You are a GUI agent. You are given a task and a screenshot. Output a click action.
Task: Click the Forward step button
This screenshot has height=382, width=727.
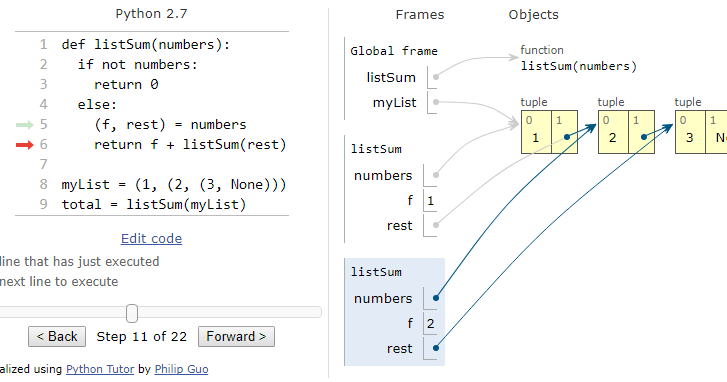[236, 337]
